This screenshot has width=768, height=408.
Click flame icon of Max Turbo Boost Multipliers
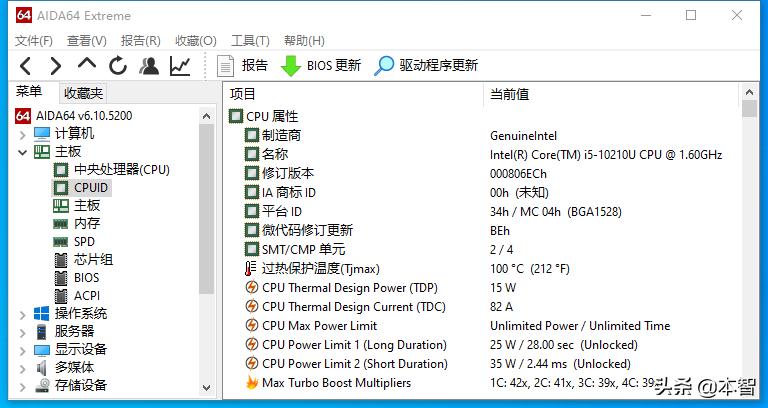[251, 382]
